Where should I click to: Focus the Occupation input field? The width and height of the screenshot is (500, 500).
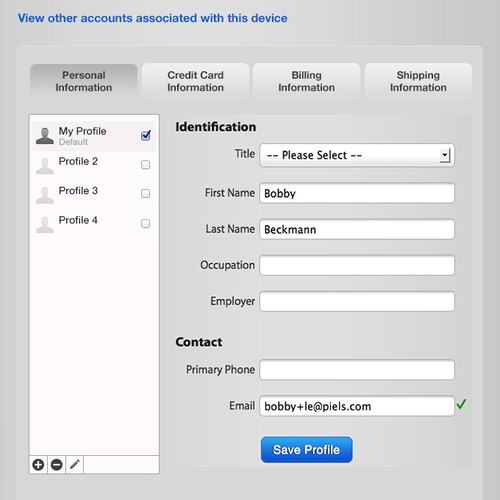[357, 265]
